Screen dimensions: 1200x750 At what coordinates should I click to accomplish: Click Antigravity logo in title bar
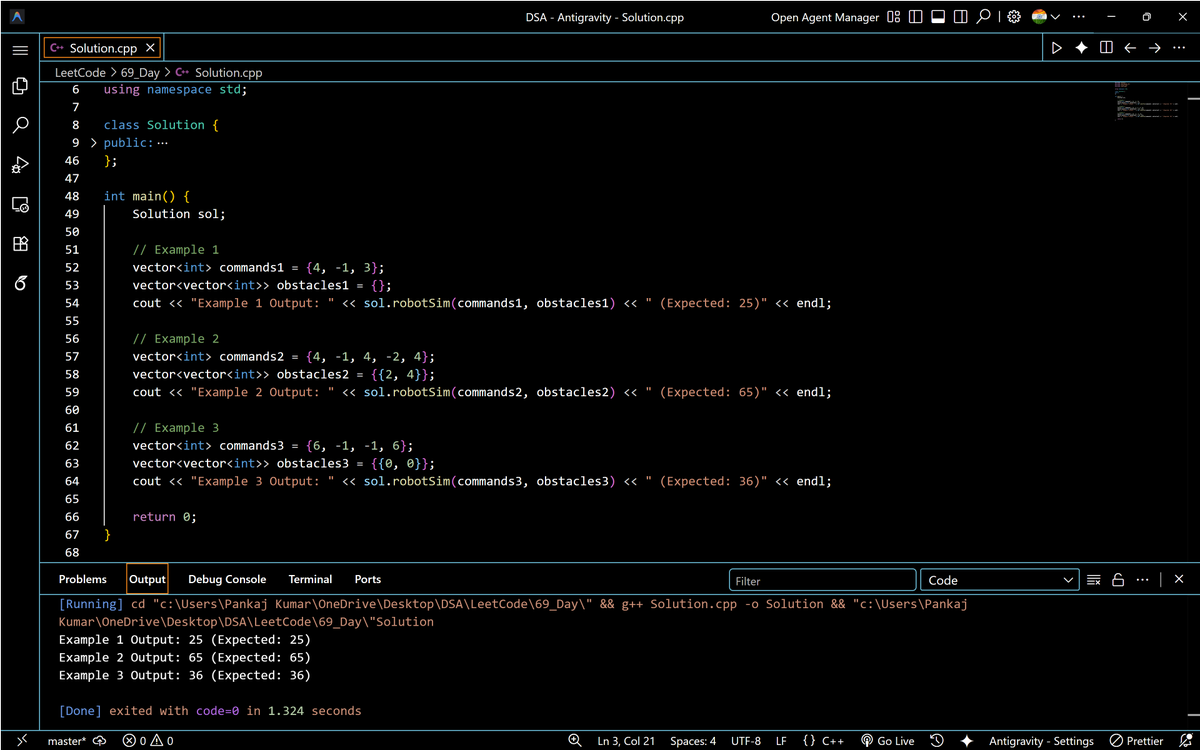coord(18,17)
